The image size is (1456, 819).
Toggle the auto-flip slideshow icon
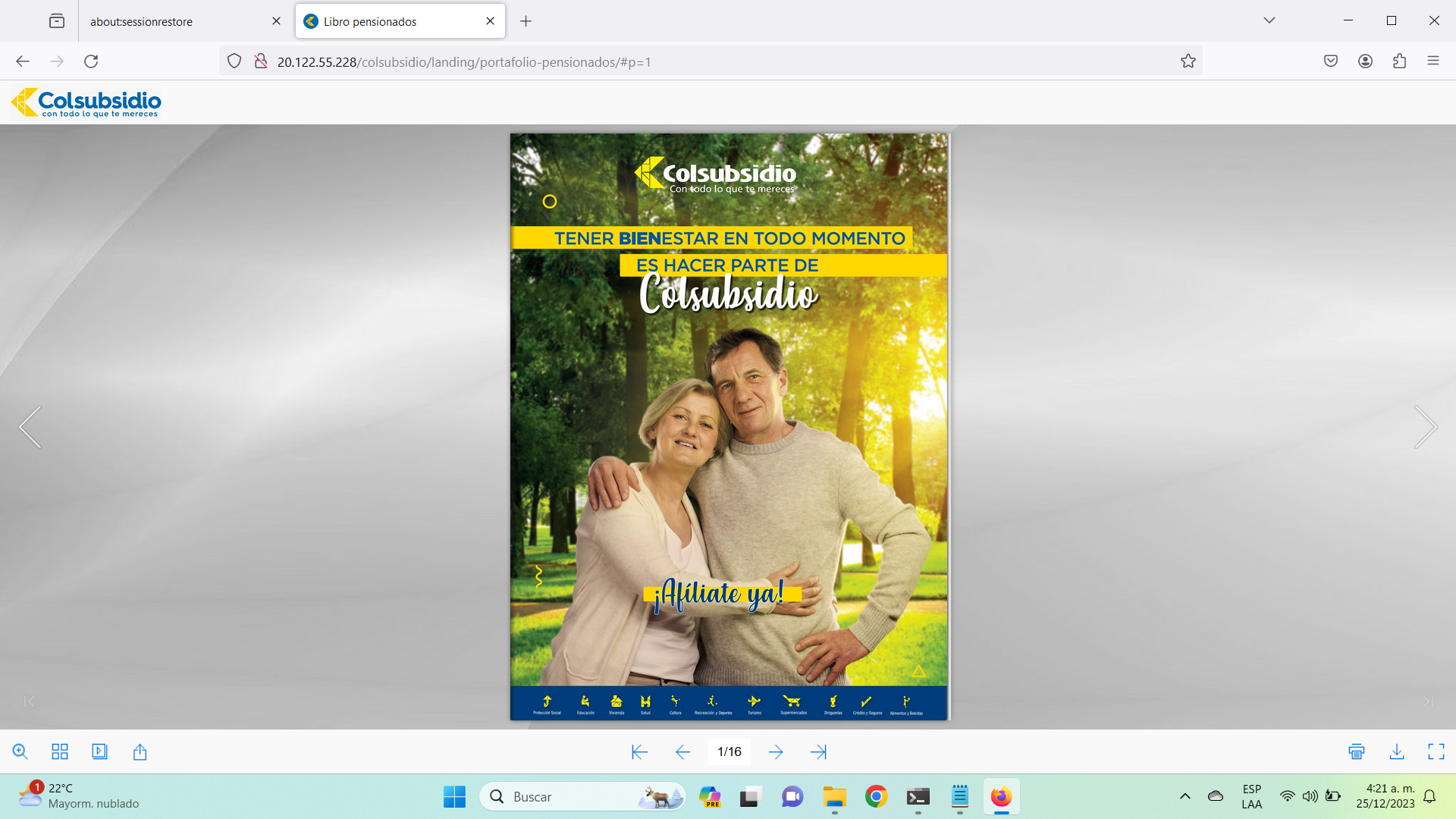pos(99,752)
